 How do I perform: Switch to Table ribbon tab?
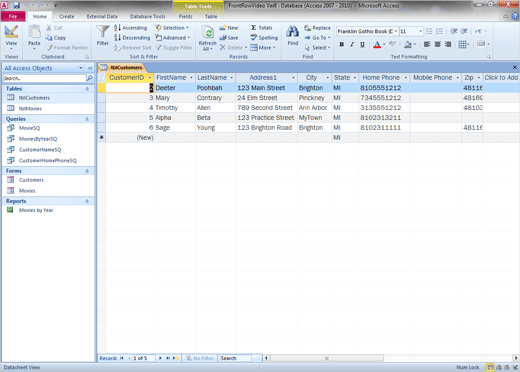tap(211, 16)
